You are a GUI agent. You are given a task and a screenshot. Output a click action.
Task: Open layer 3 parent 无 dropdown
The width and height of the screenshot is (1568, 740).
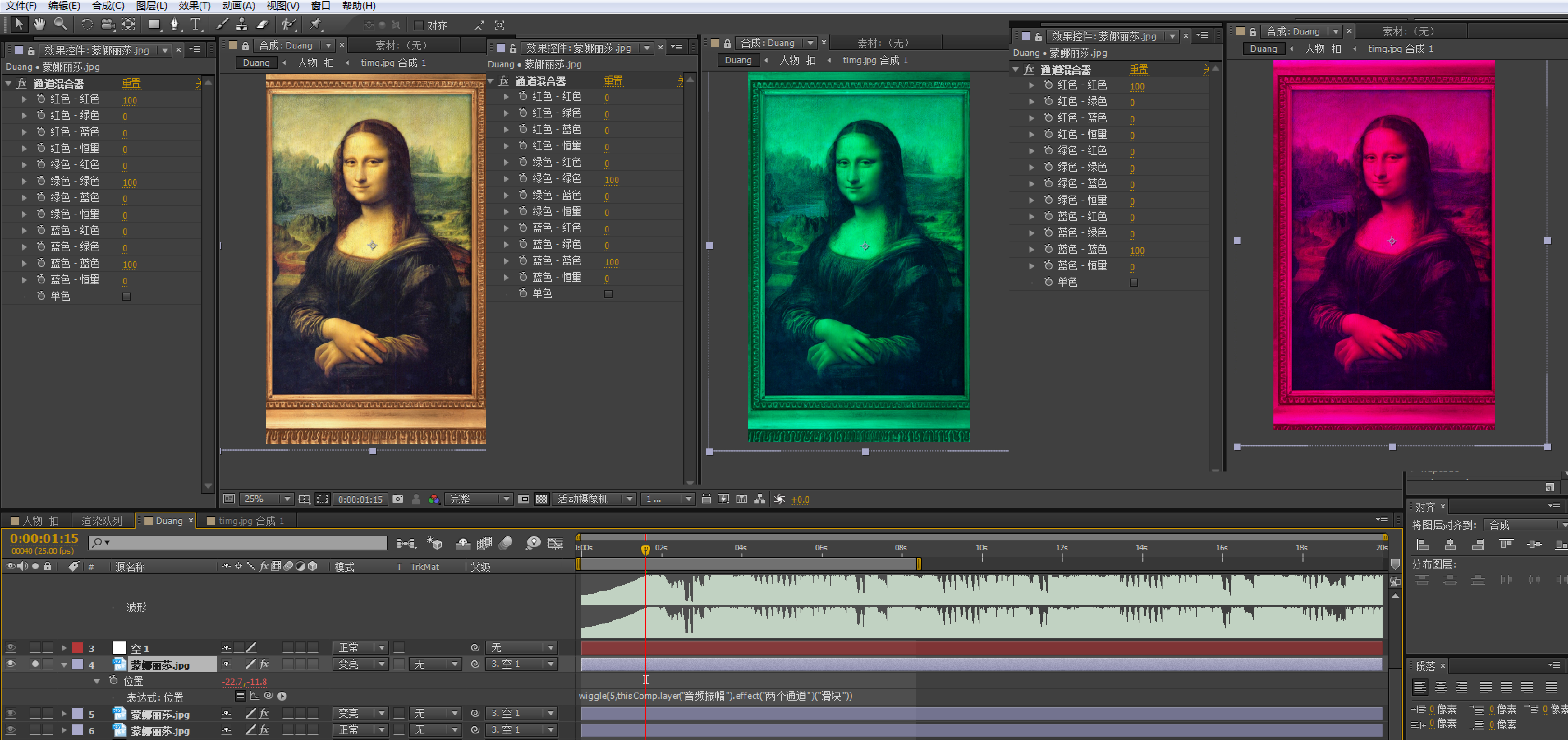click(x=522, y=648)
